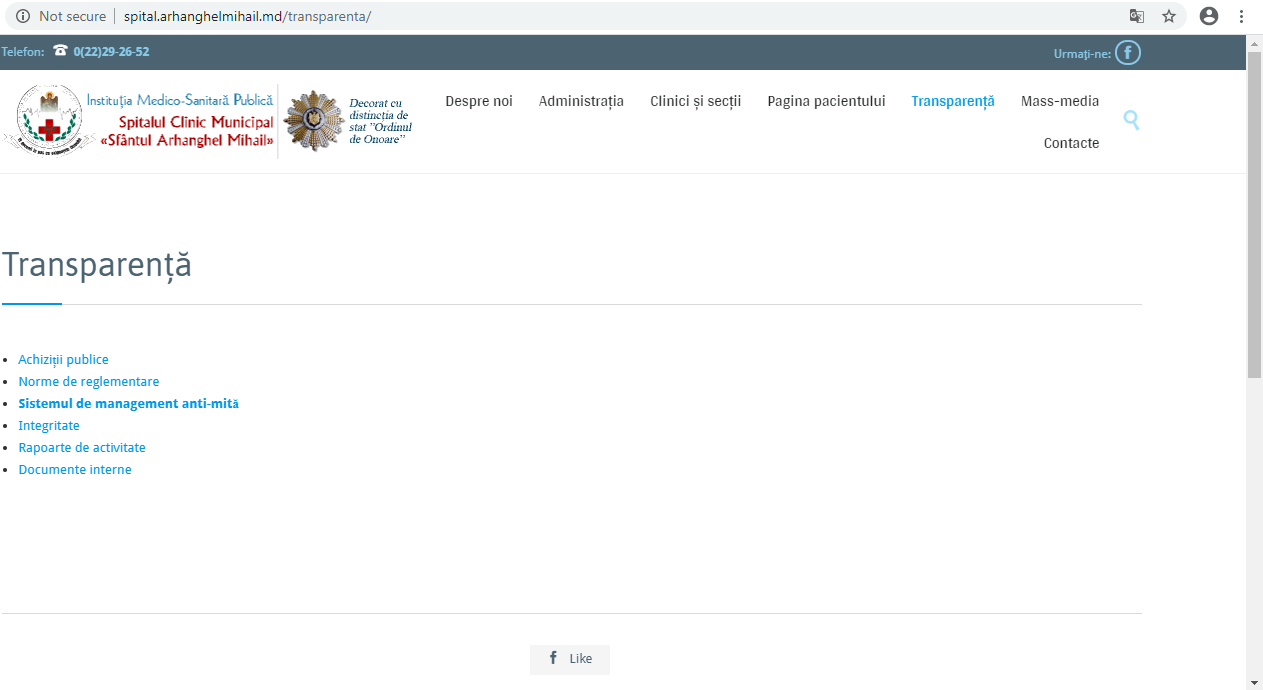
Task: Open Chrome's three-dot menu
Action: 1241,16
